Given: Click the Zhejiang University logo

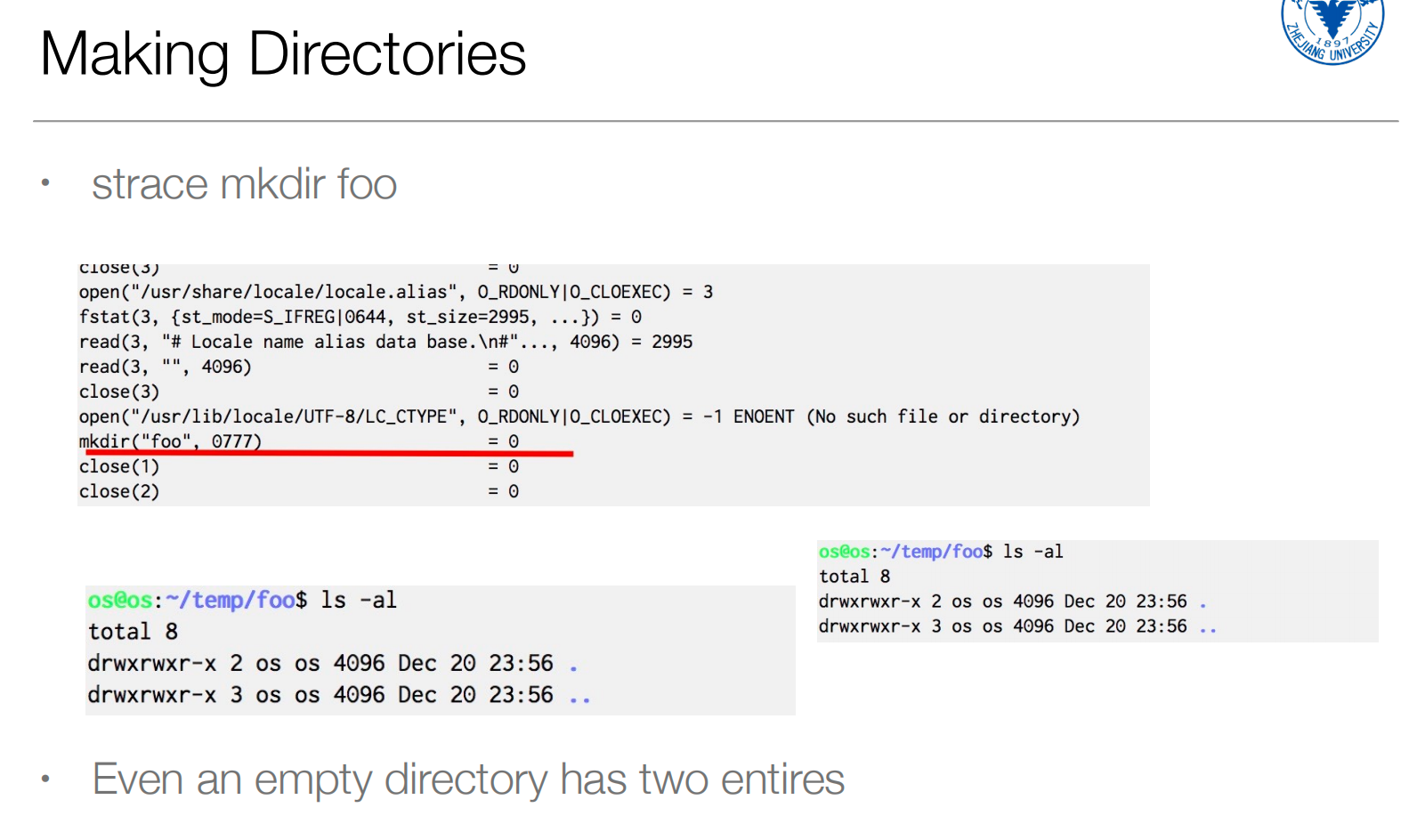Looking at the screenshot, I should click(1332, 31).
